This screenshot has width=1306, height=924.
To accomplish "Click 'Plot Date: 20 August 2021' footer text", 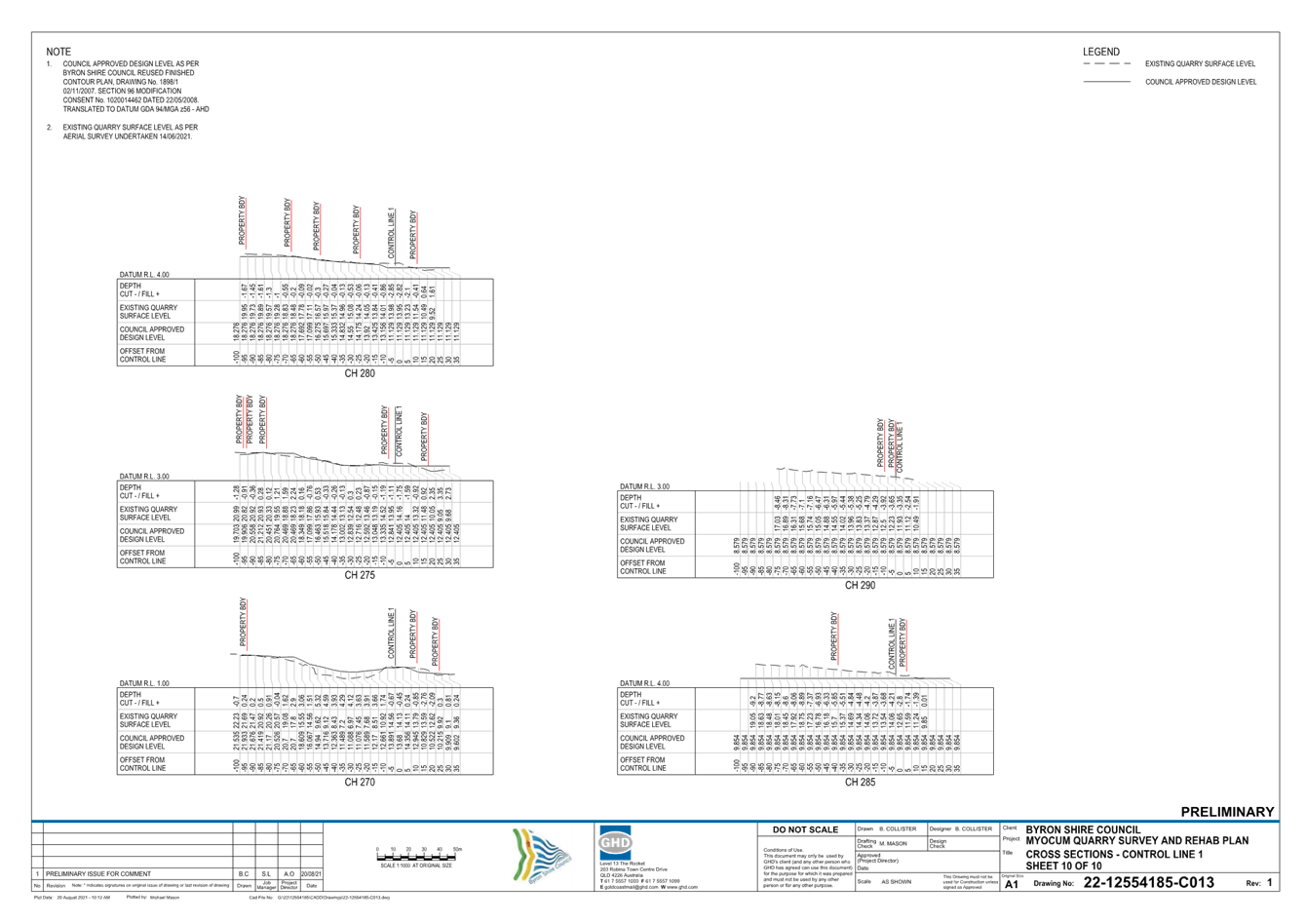I will [73, 898].
